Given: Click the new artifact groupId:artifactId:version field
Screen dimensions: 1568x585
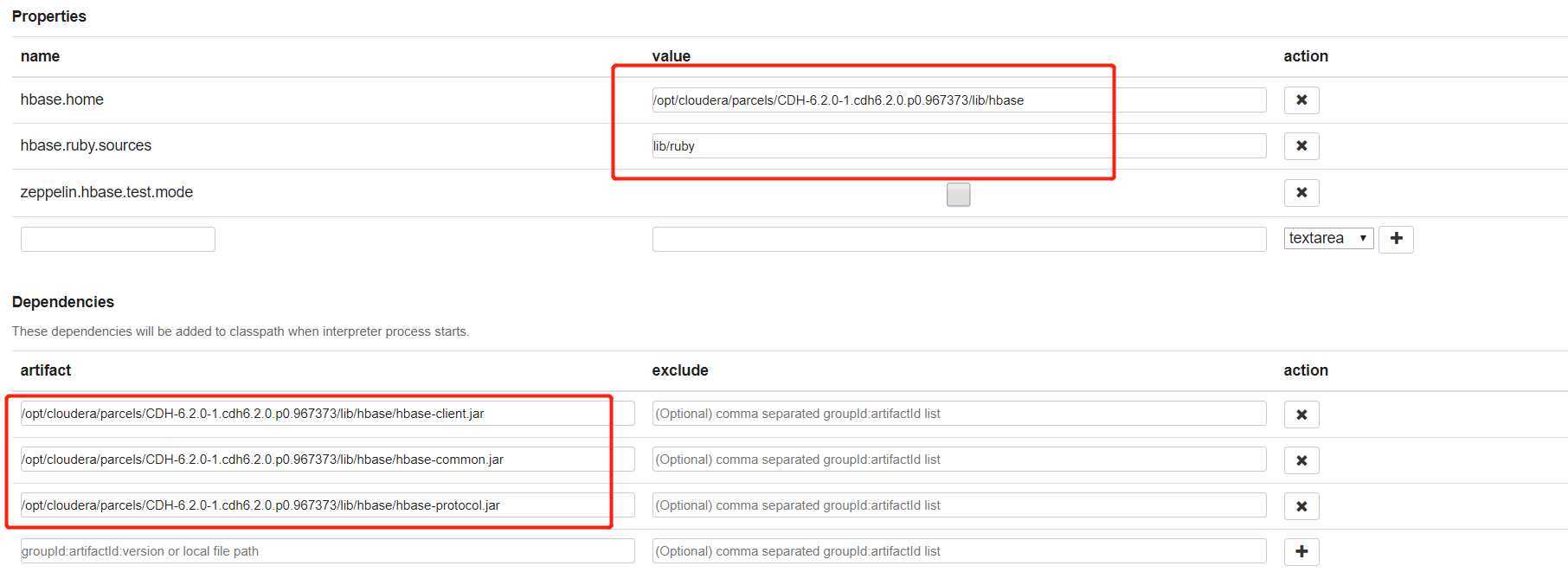Looking at the screenshot, I should tap(327, 551).
